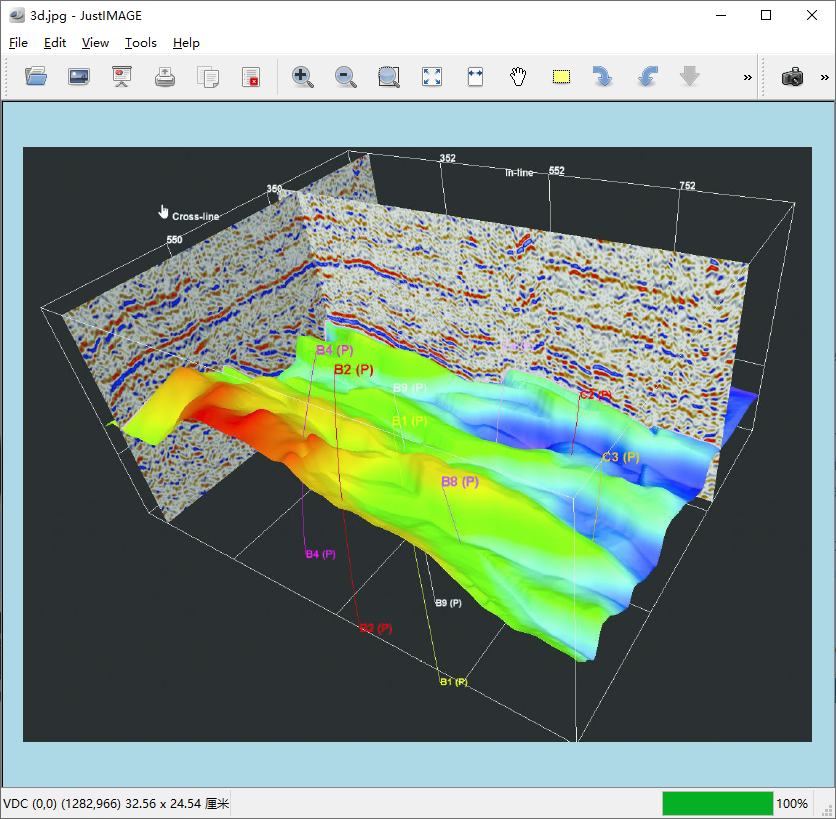Open the Tools menu

[141, 43]
